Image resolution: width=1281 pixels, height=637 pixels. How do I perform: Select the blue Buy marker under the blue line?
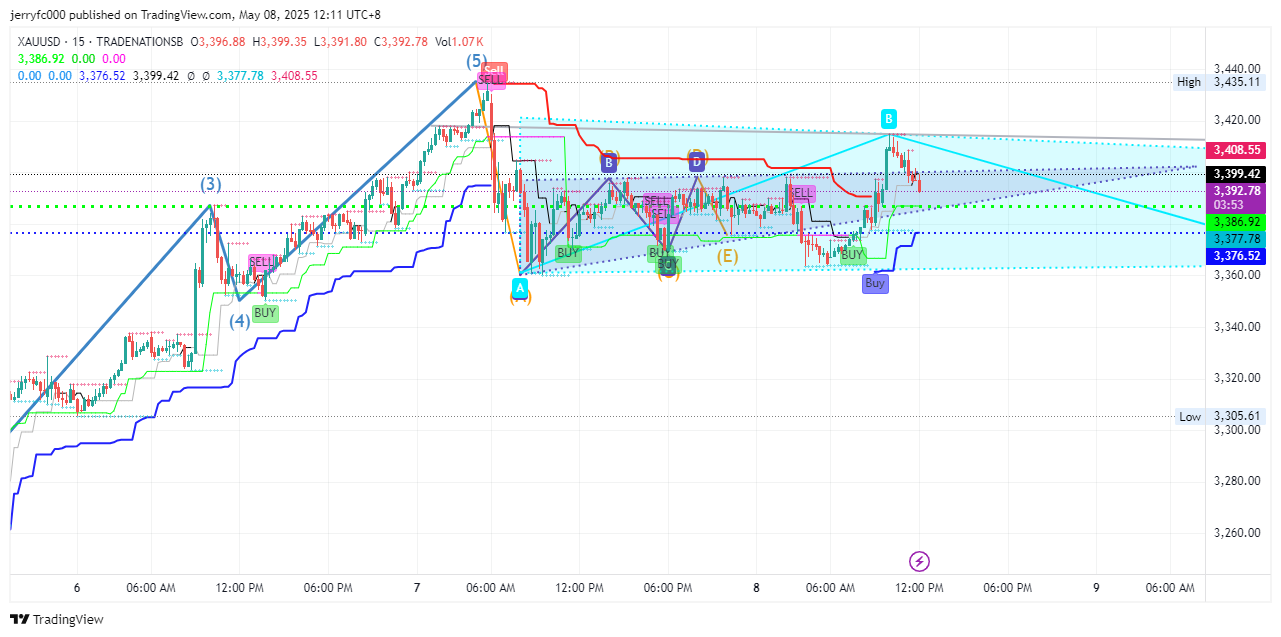(x=875, y=283)
